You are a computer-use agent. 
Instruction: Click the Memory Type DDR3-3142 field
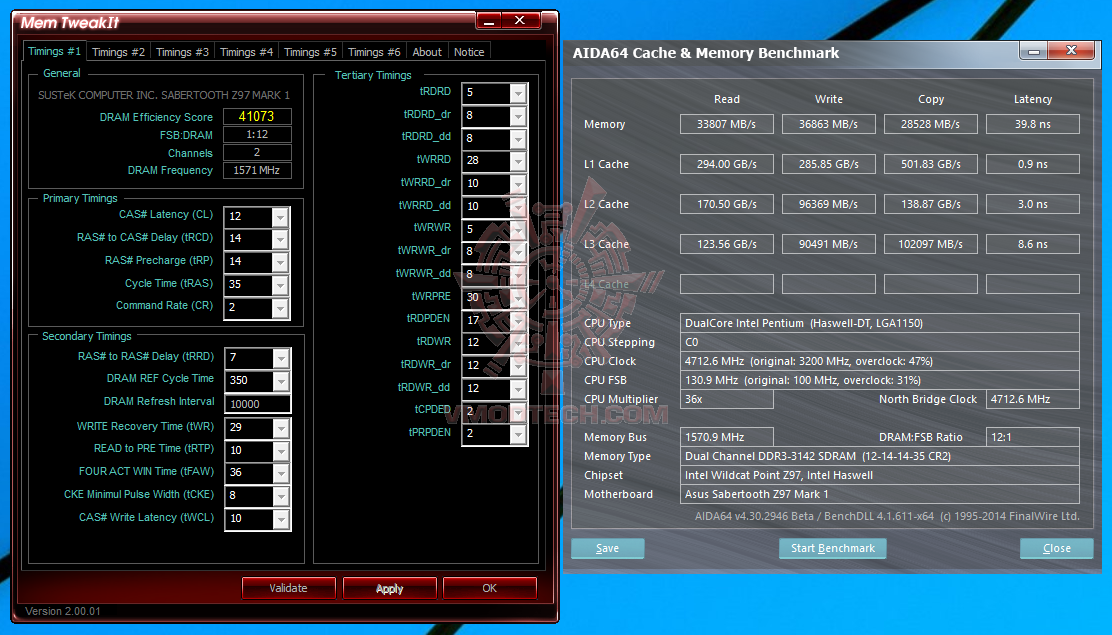(879, 456)
